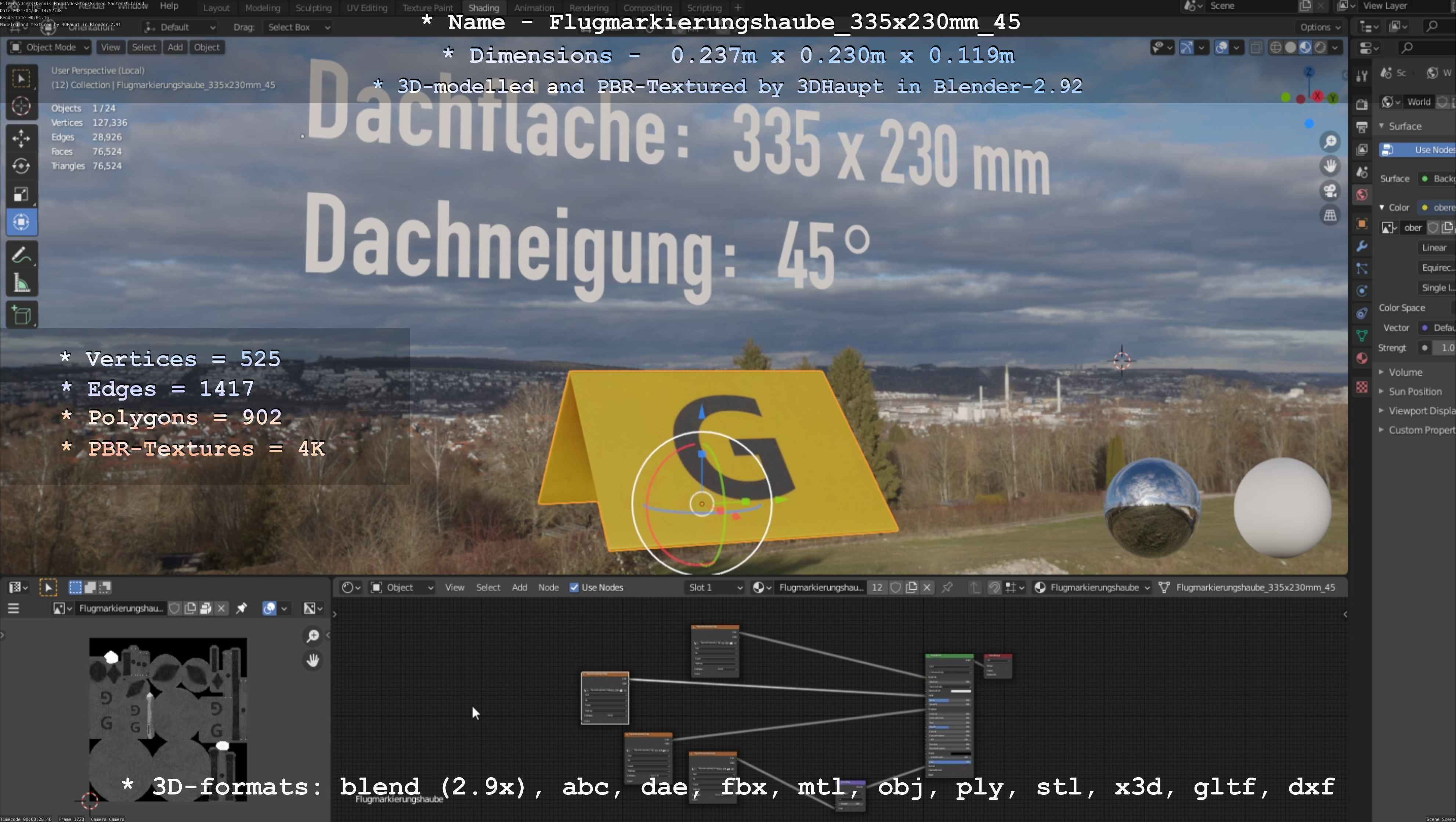Toggle viewport gizmos display
1456x822 pixels.
click(x=1186, y=47)
